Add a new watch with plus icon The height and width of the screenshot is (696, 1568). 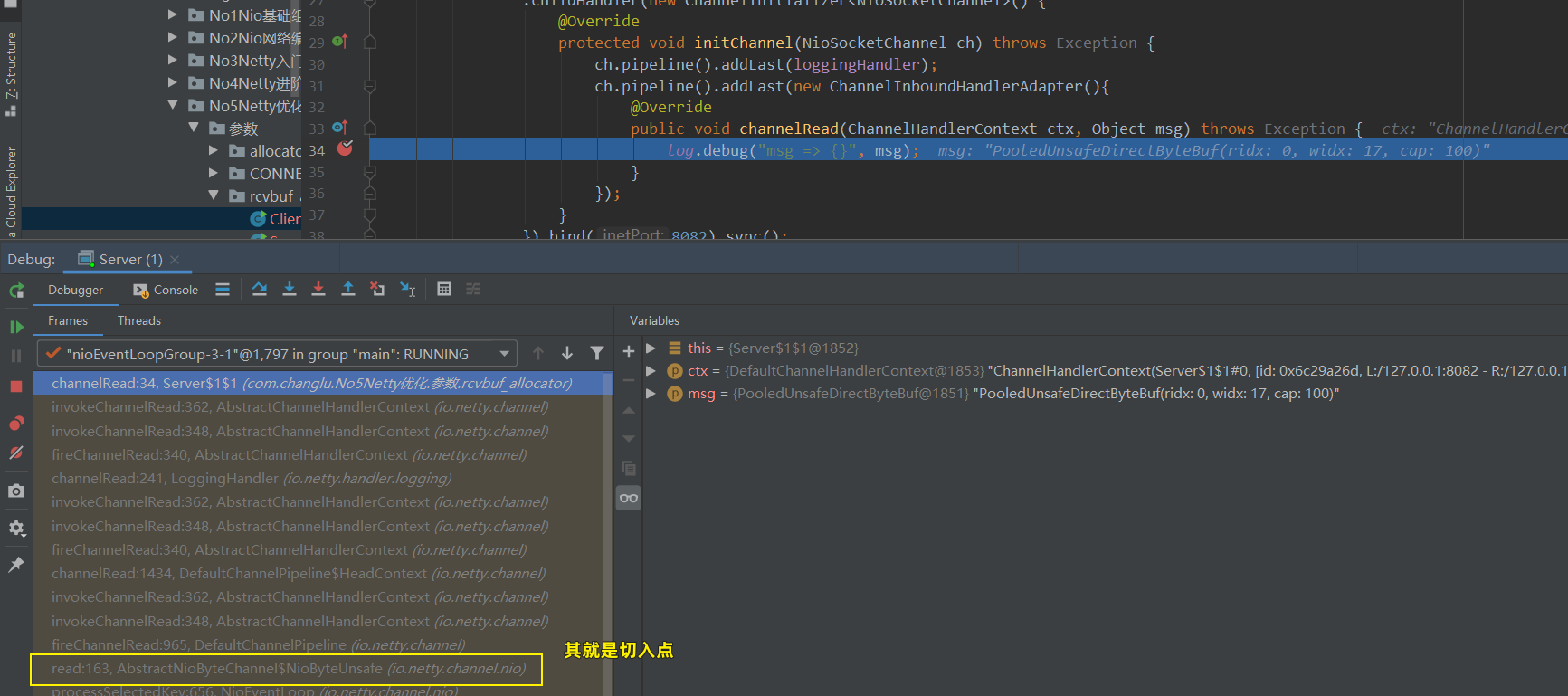tap(629, 351)
